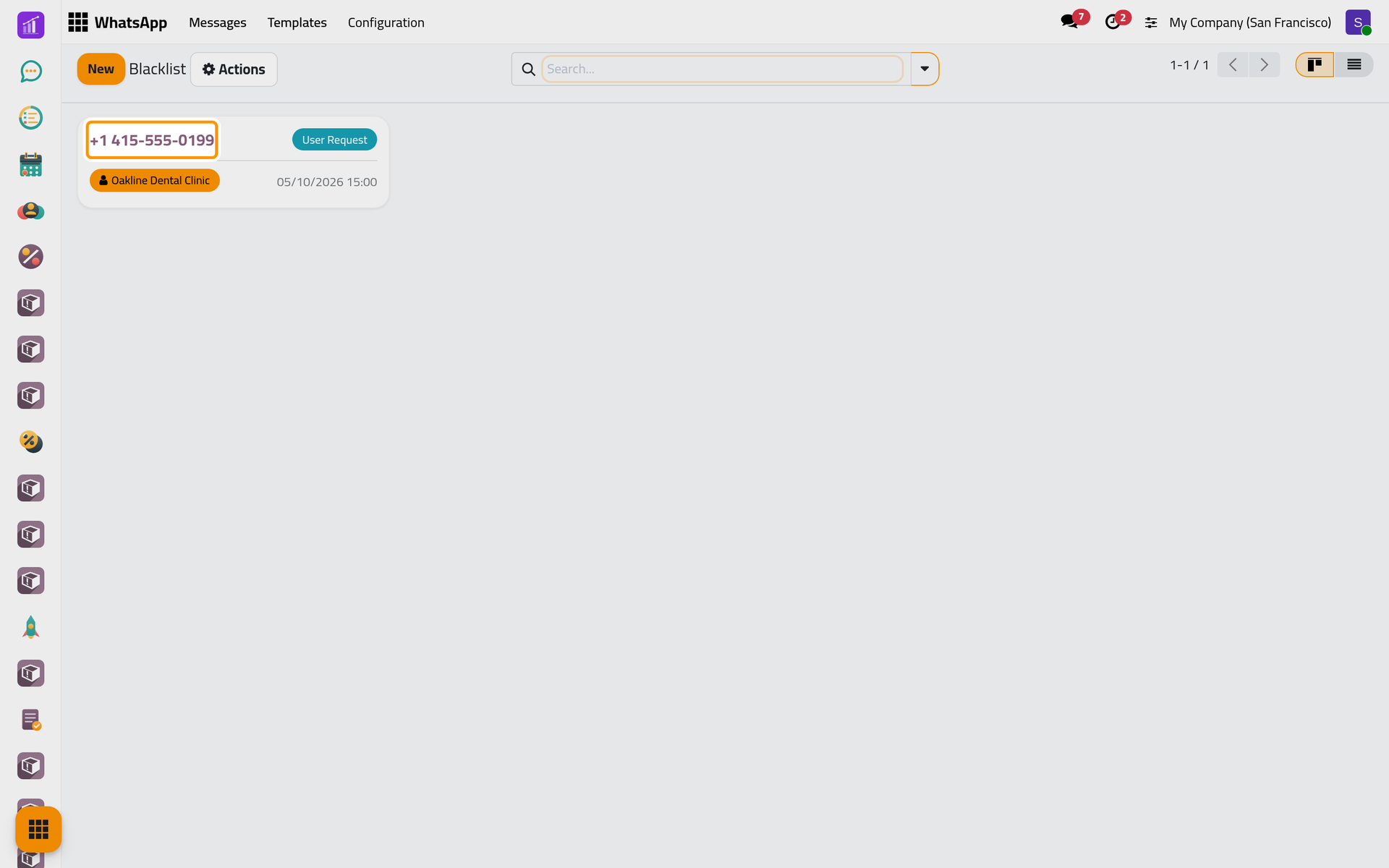Open the Templates menu
Screen dimensions: 1389x868
tap(297, 22)
